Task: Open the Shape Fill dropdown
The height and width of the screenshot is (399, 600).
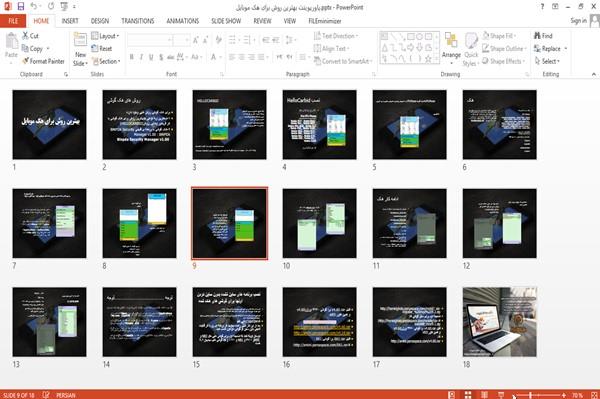Action: [499, 36]
